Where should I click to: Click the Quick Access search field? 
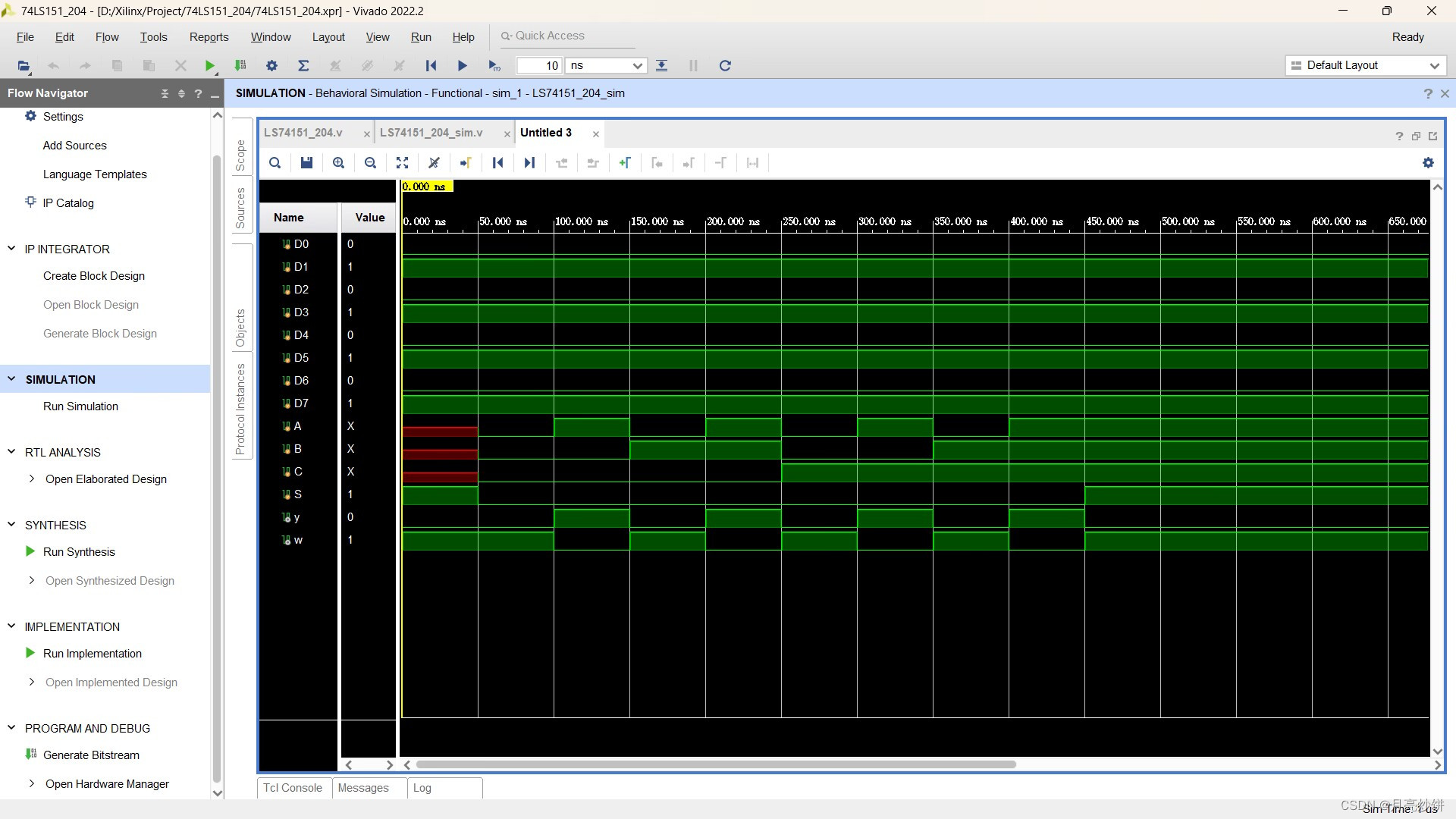pyautogui.click(x=567, y=36)
